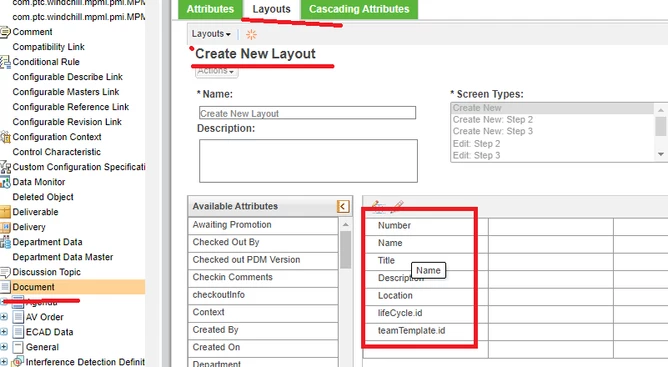This screenshot has width=668, height=367.
Task: Select Create New screen type
Action: [553, 108]
